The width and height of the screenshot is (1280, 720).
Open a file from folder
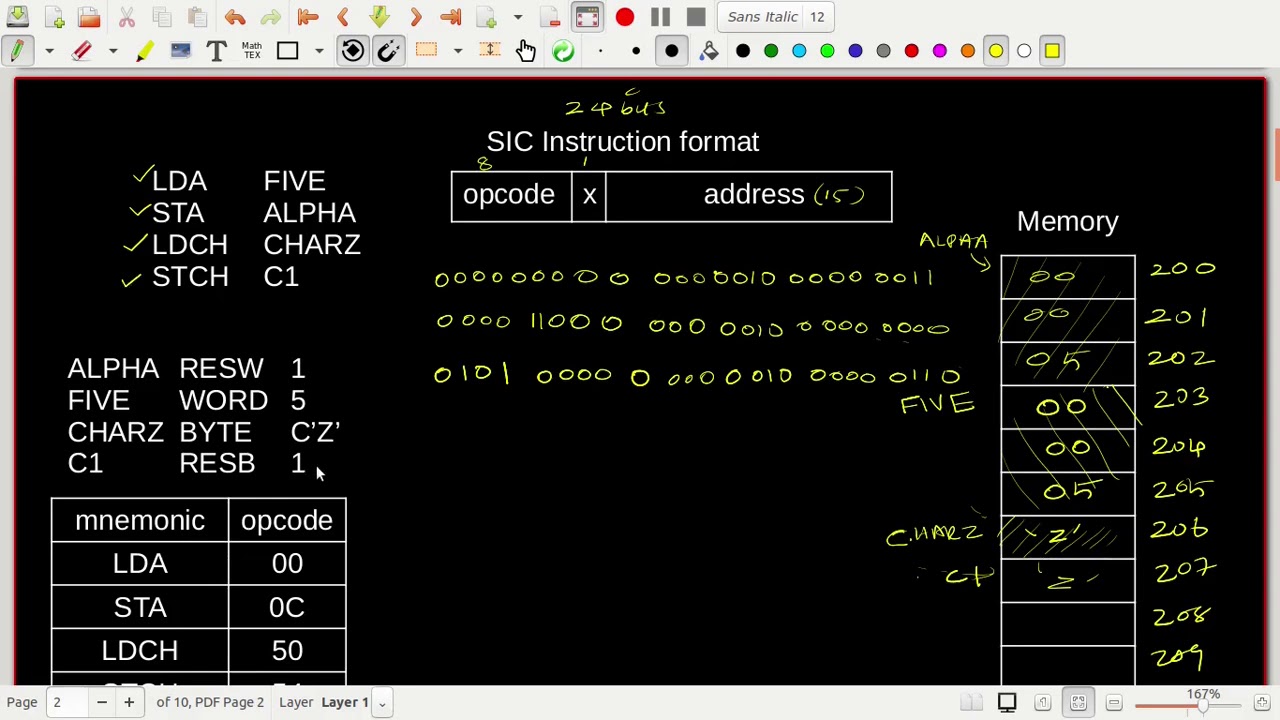(x=89, y=17)
